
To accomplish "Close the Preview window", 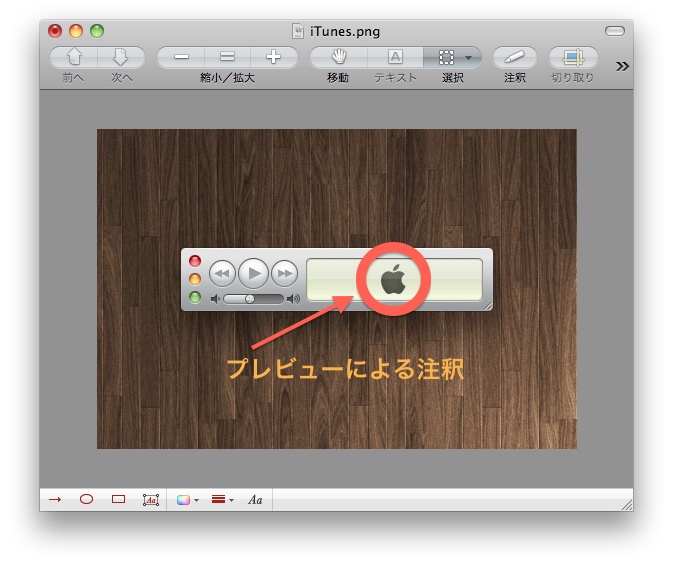I will pos(55,31).
